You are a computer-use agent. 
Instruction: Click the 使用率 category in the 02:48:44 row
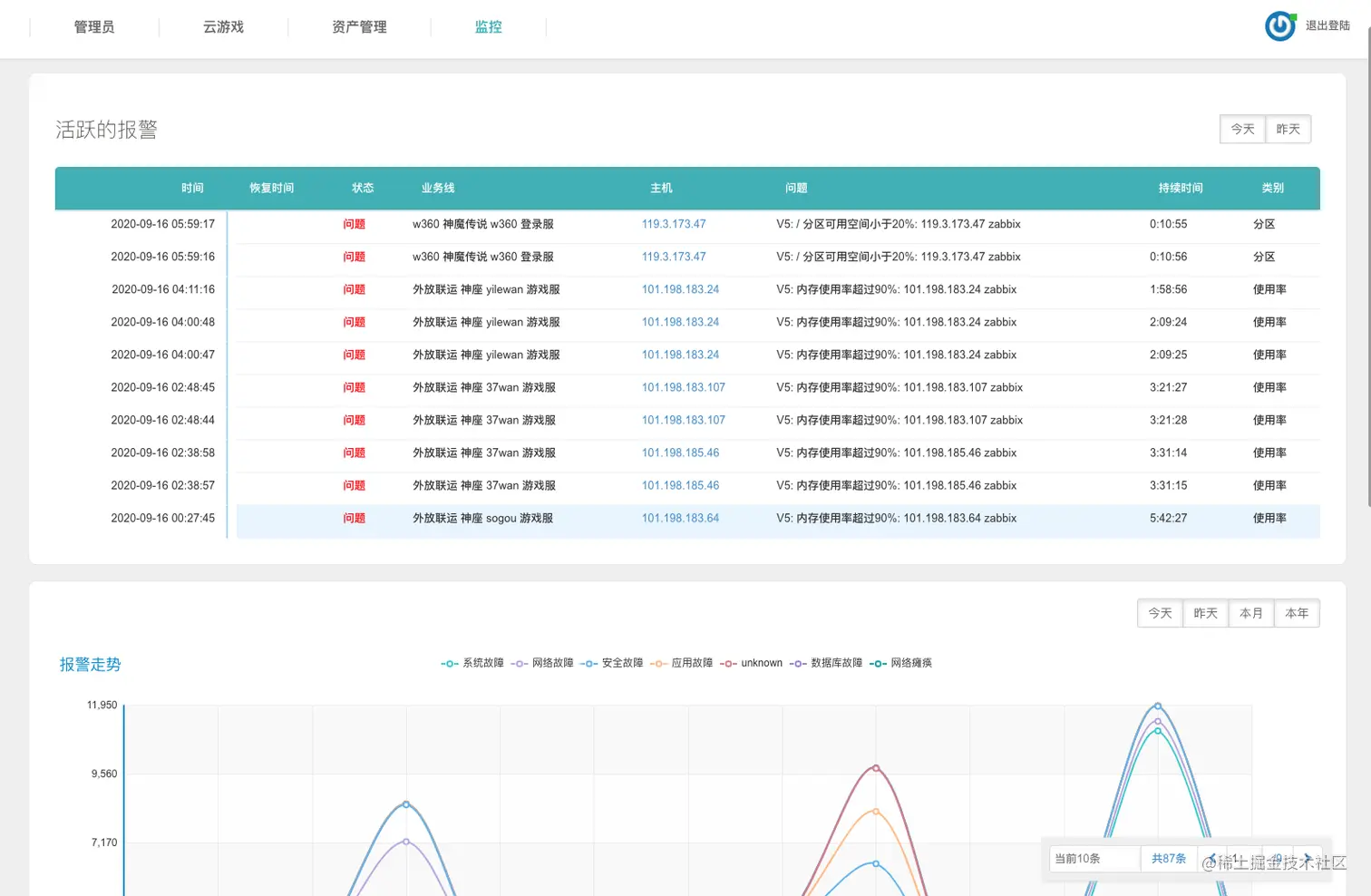coord(1269,420)
